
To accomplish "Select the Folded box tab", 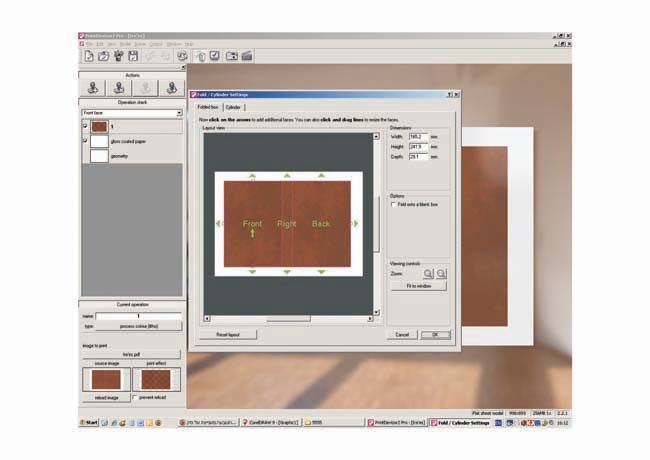I will pos(208,107).
